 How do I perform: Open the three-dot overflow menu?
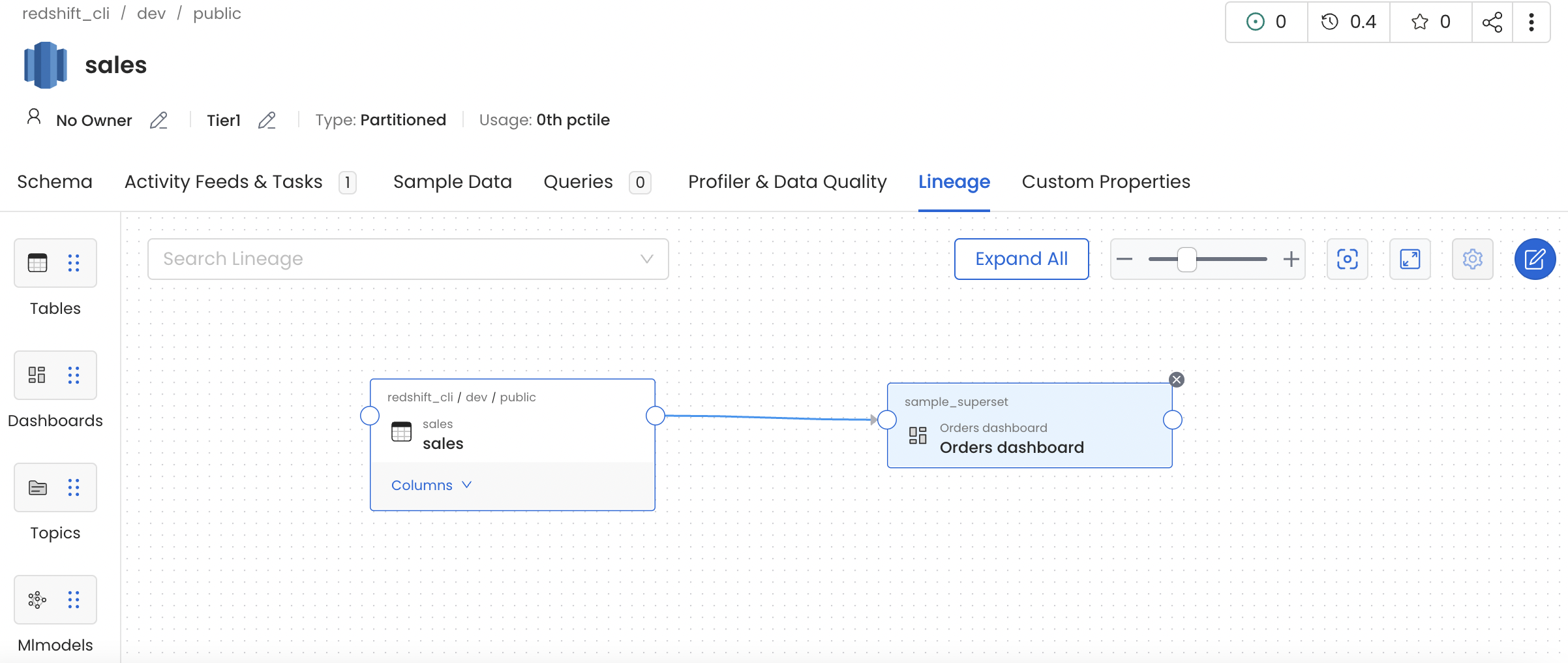click(1531, 22)
